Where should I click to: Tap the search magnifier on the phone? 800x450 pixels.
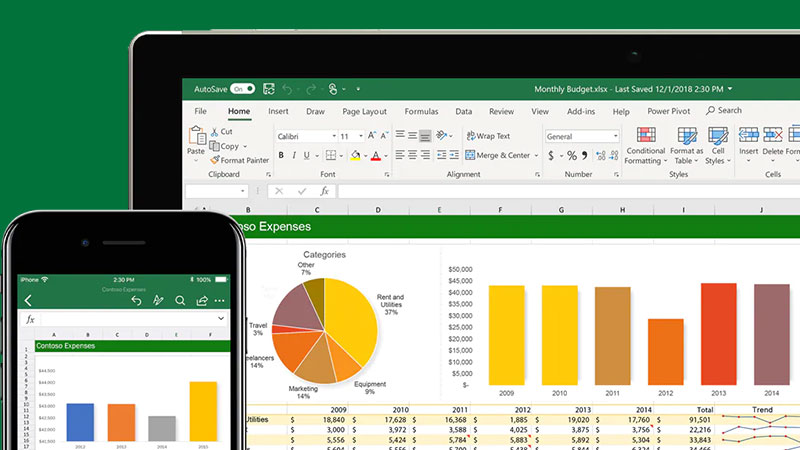[180, 300]
